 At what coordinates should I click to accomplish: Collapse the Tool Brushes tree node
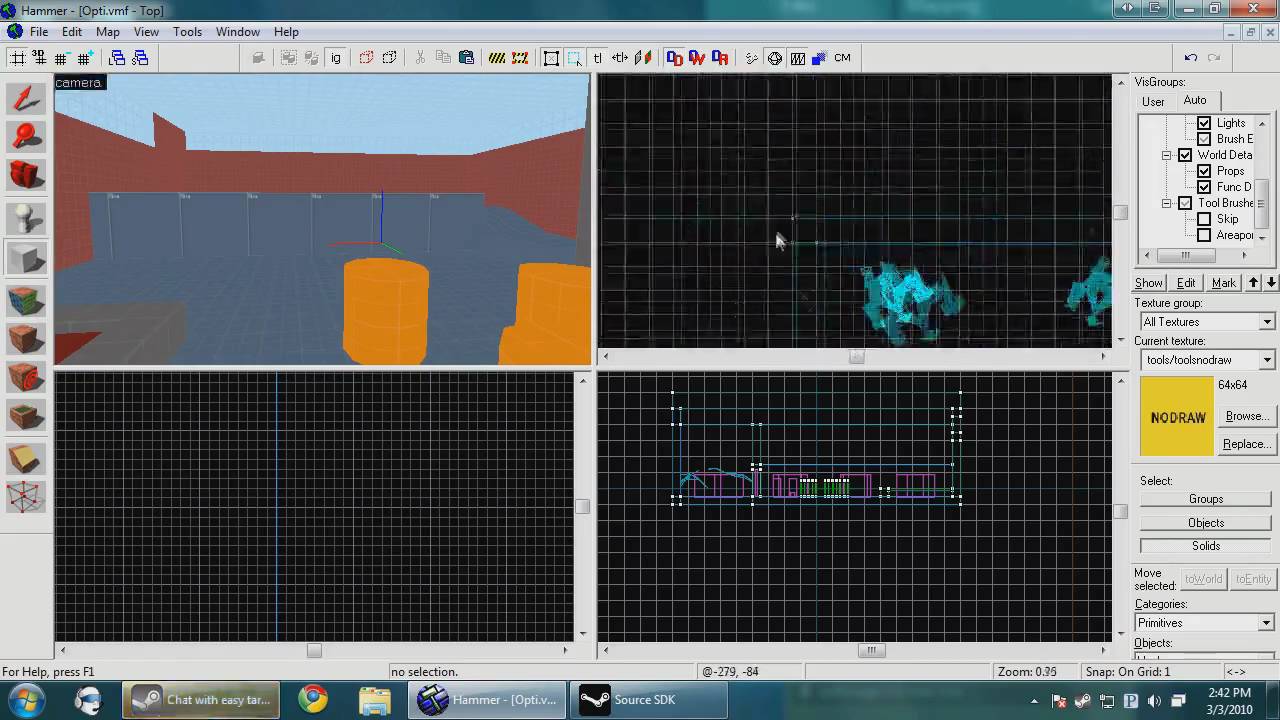click(1166, 203)
